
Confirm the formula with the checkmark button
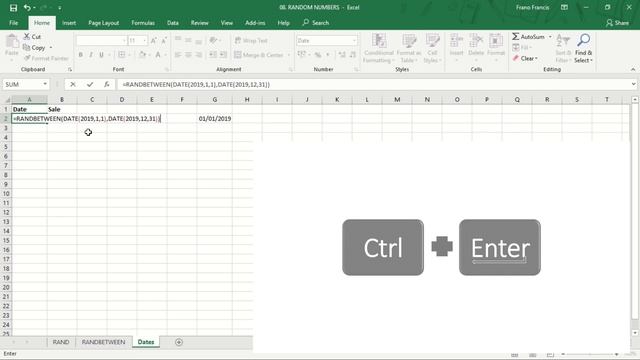coord(90,84)
